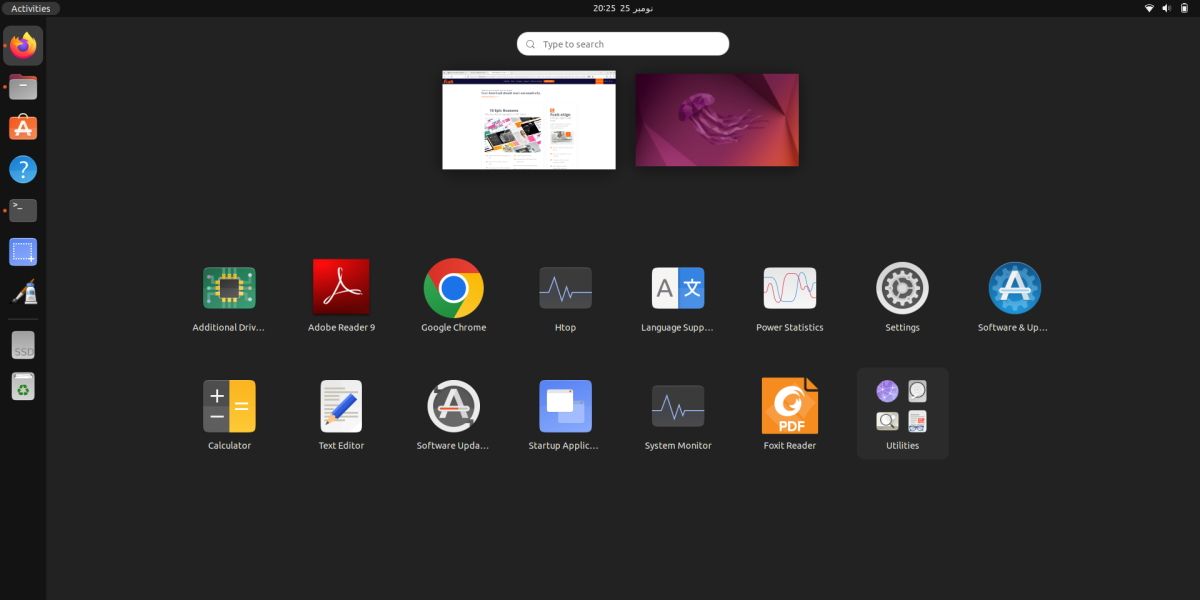The height and width of the screenshot is (600, 1200).
Task: Open Adobe Reader 9
Action: (x=341, y=288)
